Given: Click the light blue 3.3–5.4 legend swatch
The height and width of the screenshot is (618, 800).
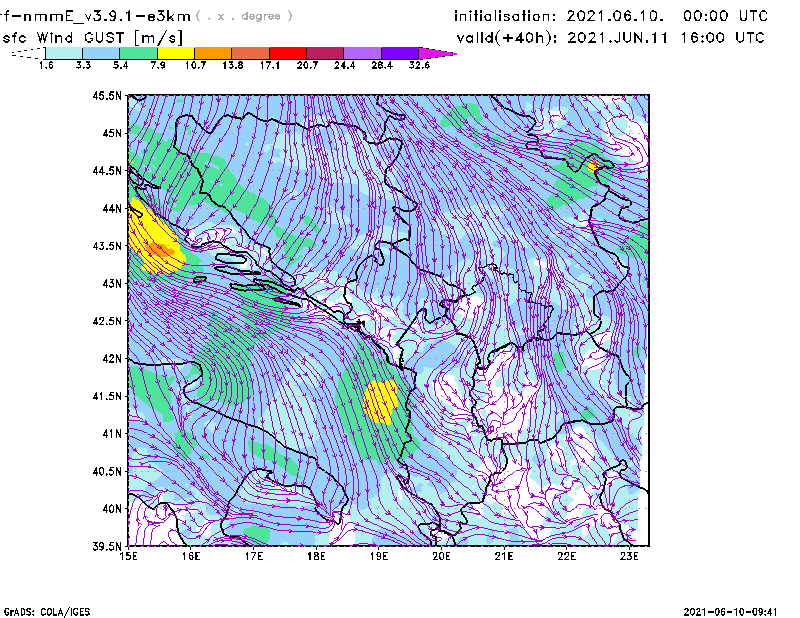Looking at the screenshot, I should (101, 53).
